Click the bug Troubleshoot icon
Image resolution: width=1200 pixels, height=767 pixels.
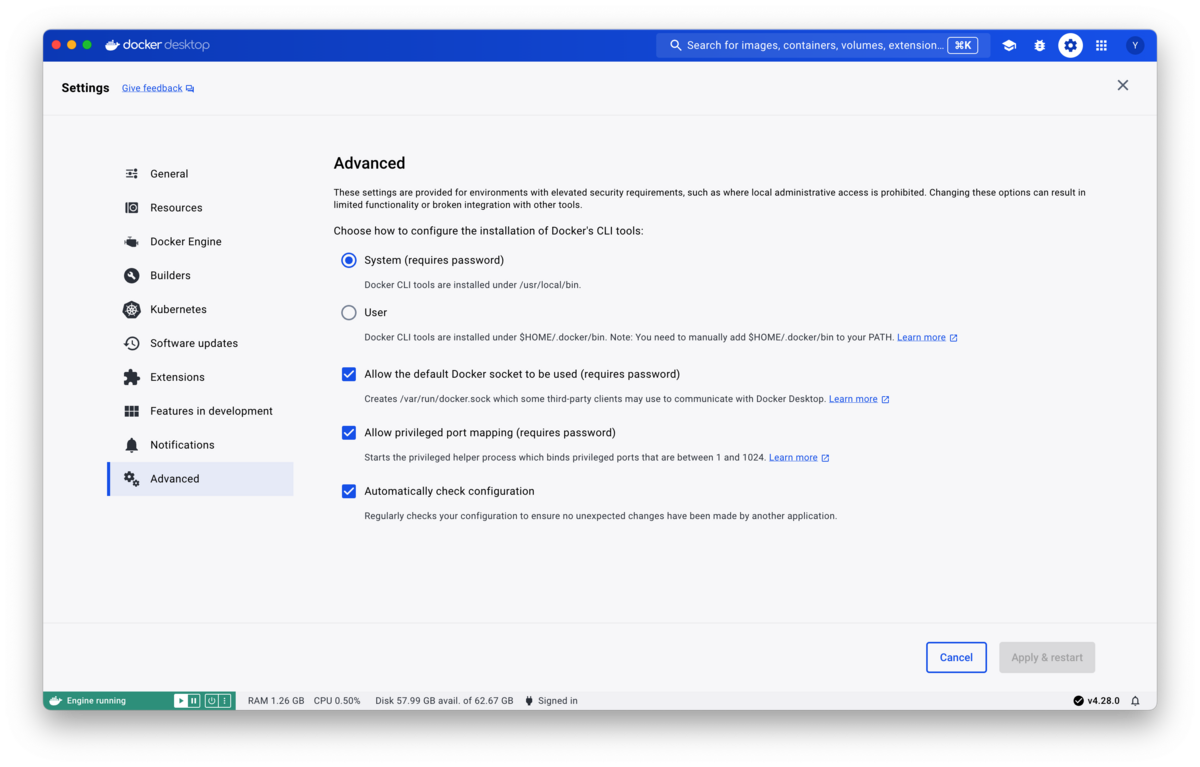(x=1040, y=45)
